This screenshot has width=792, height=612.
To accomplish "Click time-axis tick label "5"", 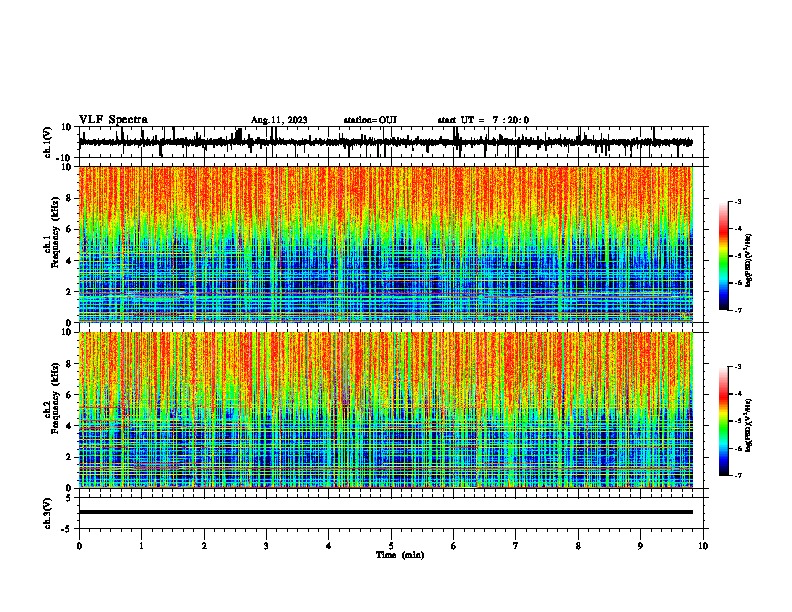I will point(391,546).
